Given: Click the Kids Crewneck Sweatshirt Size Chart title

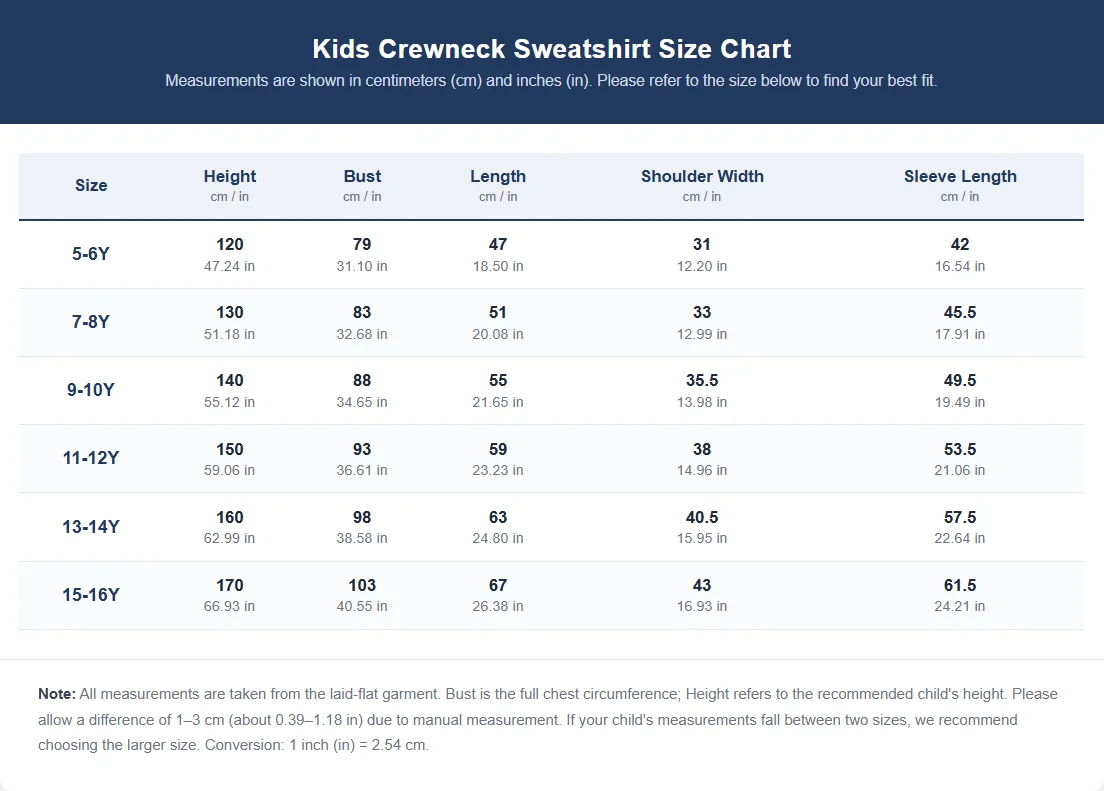Looking at the screenshot, I should (551, 49).
